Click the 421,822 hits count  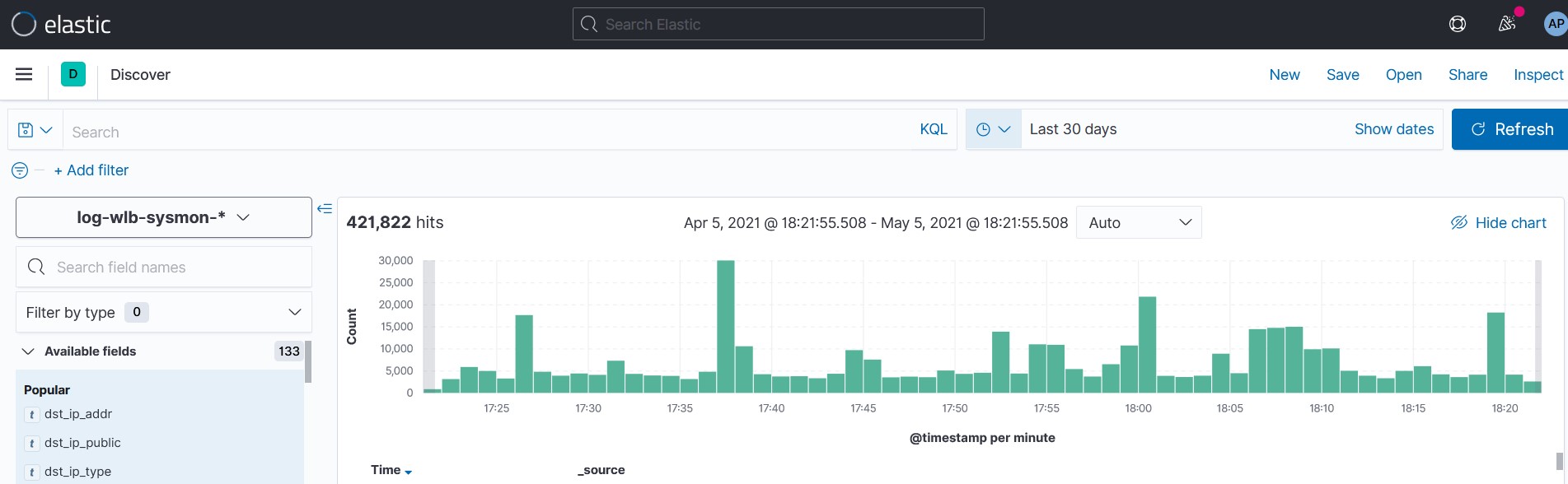click(x=395, y=222)
